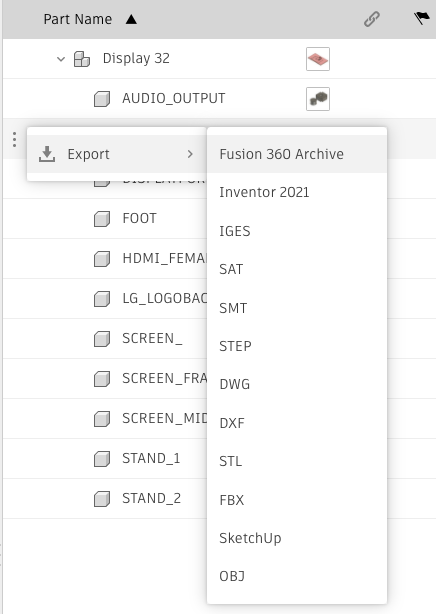436x614 pixels.
Task: Click the STAND_1 part cube icon
Action: [102, 459]
